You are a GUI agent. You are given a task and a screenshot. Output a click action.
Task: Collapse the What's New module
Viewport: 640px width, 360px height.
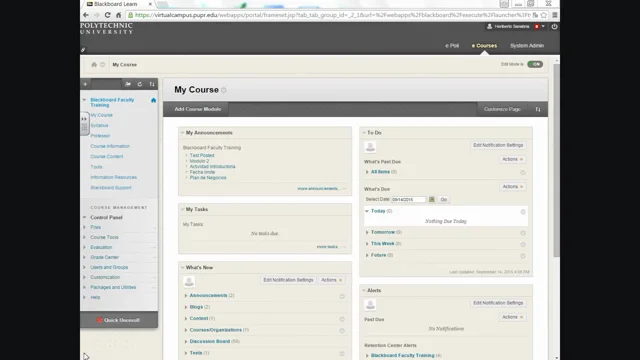[182, 267]
